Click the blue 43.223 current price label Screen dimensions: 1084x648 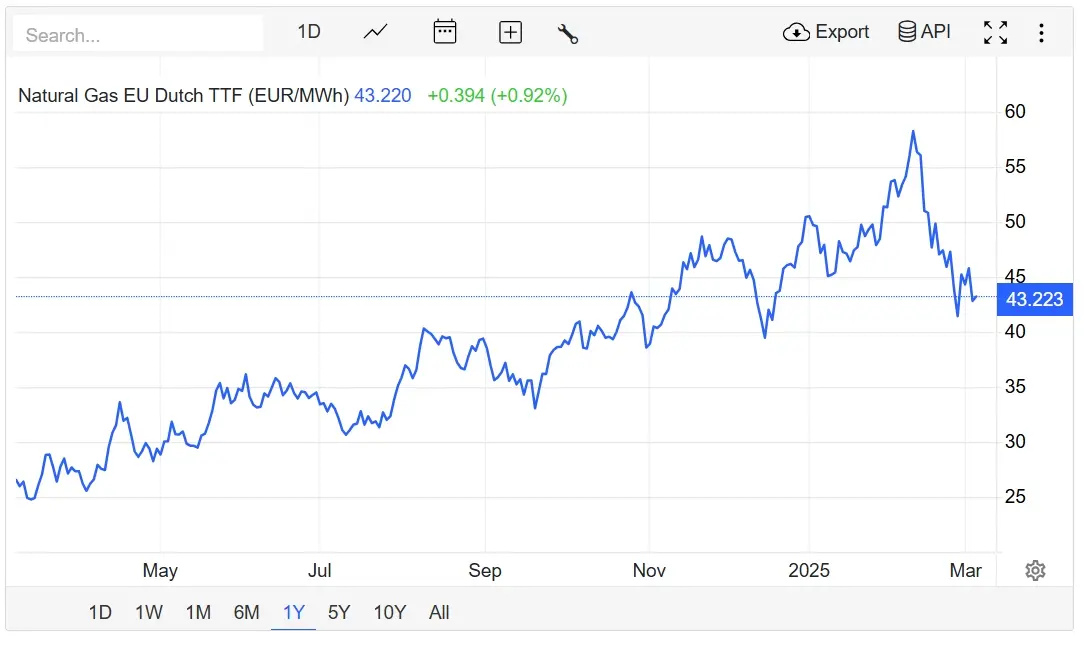pyautogui.click(x=1035, y=299)
